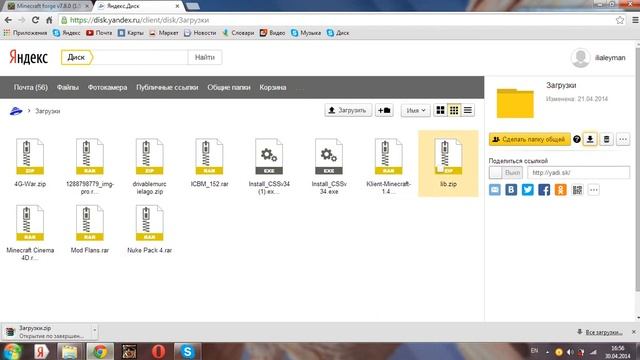Click Сделать папку общей button

point(529,139)
